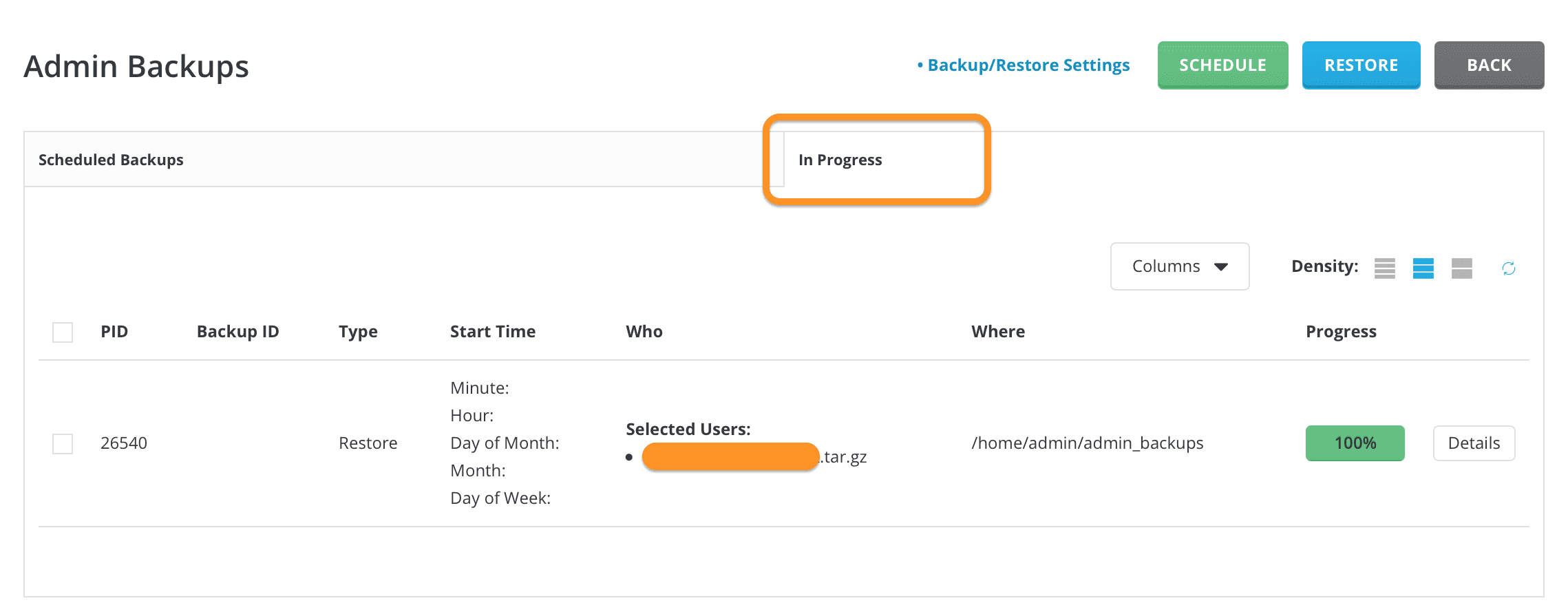Viewport: 1568px width, 614px height.
Task: Select the In Progress tab
Action: point(840,159)
